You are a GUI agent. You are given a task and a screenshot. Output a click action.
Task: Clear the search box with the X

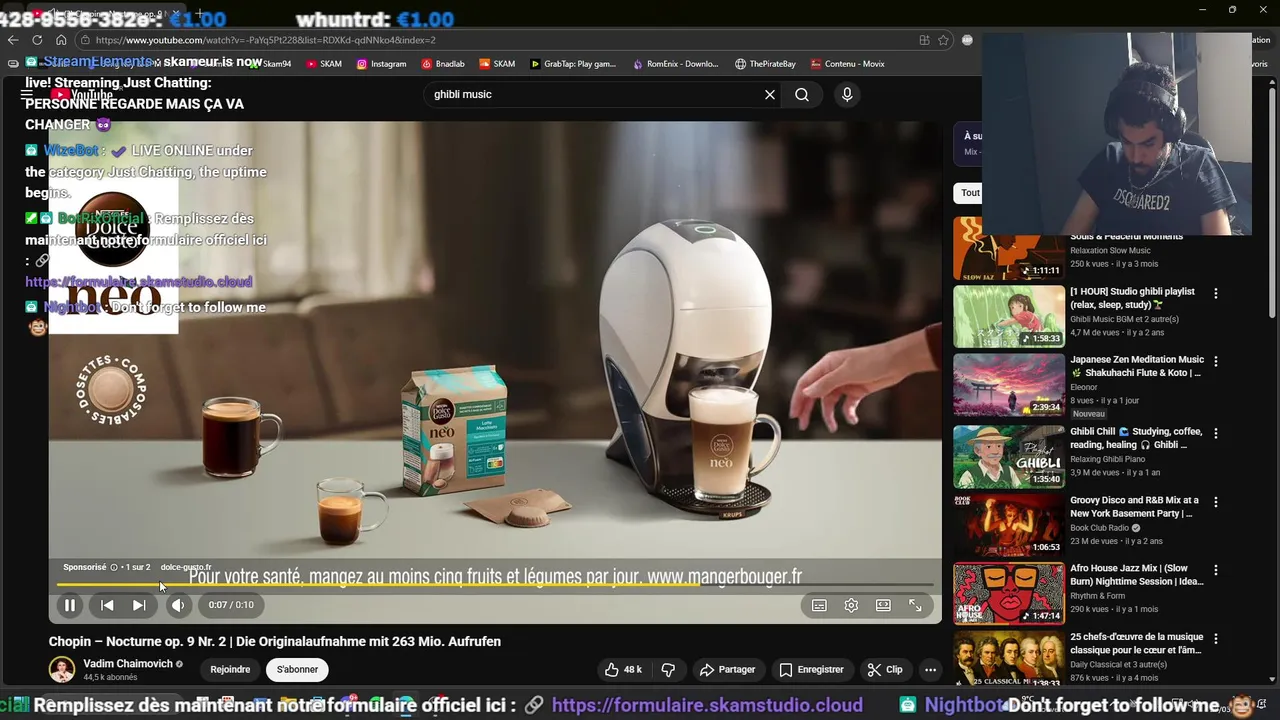(x=770, y=94)
